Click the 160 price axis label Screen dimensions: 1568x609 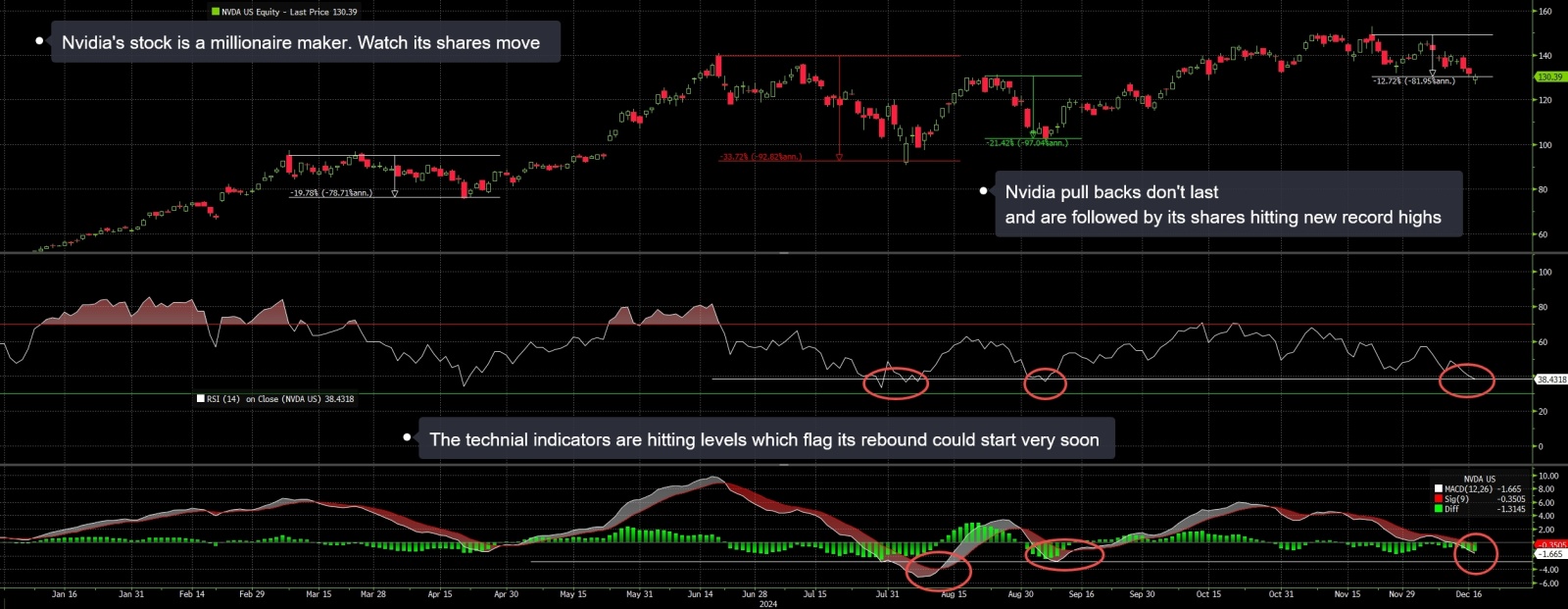1545,12
